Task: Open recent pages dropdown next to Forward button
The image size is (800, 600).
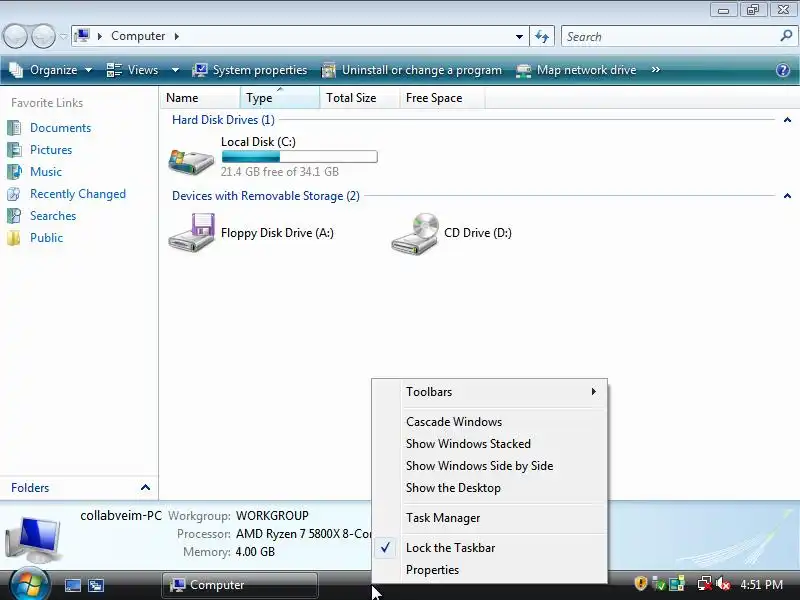Action: [63, 37]
